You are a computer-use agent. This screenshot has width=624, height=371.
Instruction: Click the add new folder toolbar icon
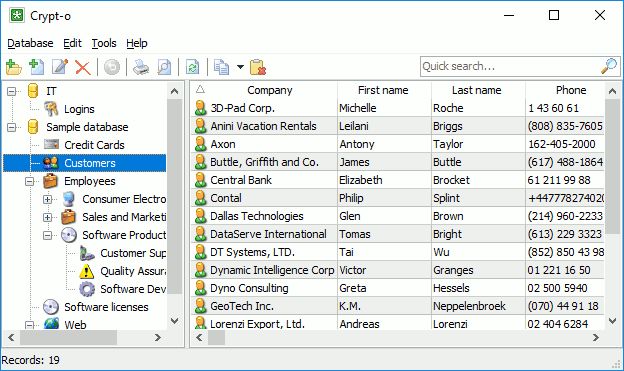[x=14, y=67]
